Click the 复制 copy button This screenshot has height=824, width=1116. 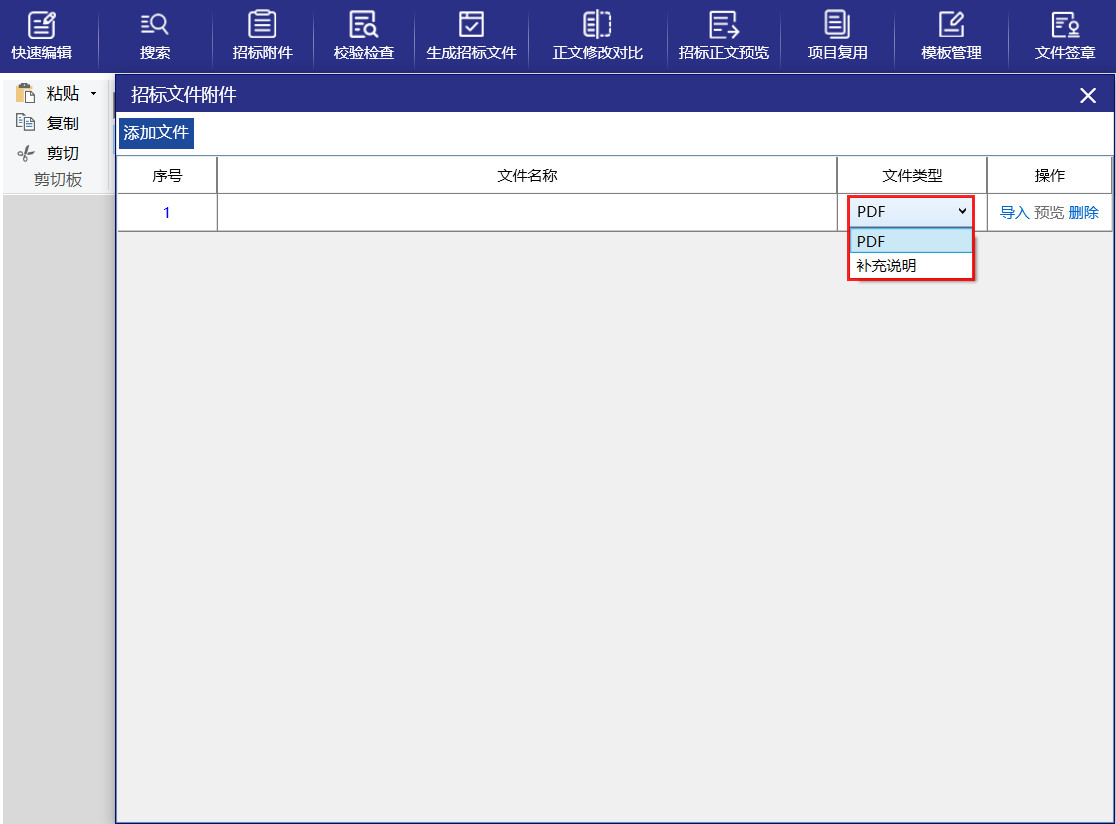[47, 123]
